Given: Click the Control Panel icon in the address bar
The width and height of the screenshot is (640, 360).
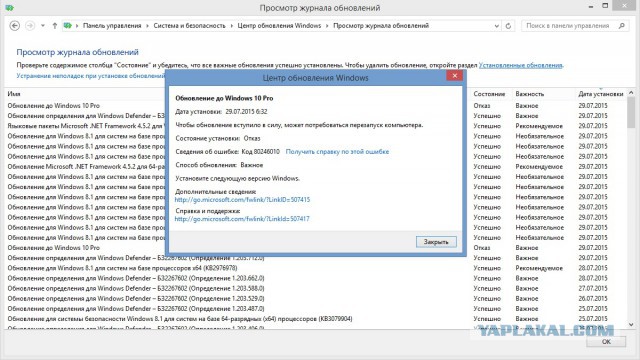Looking at the screenshot, I should pos(67,26).
